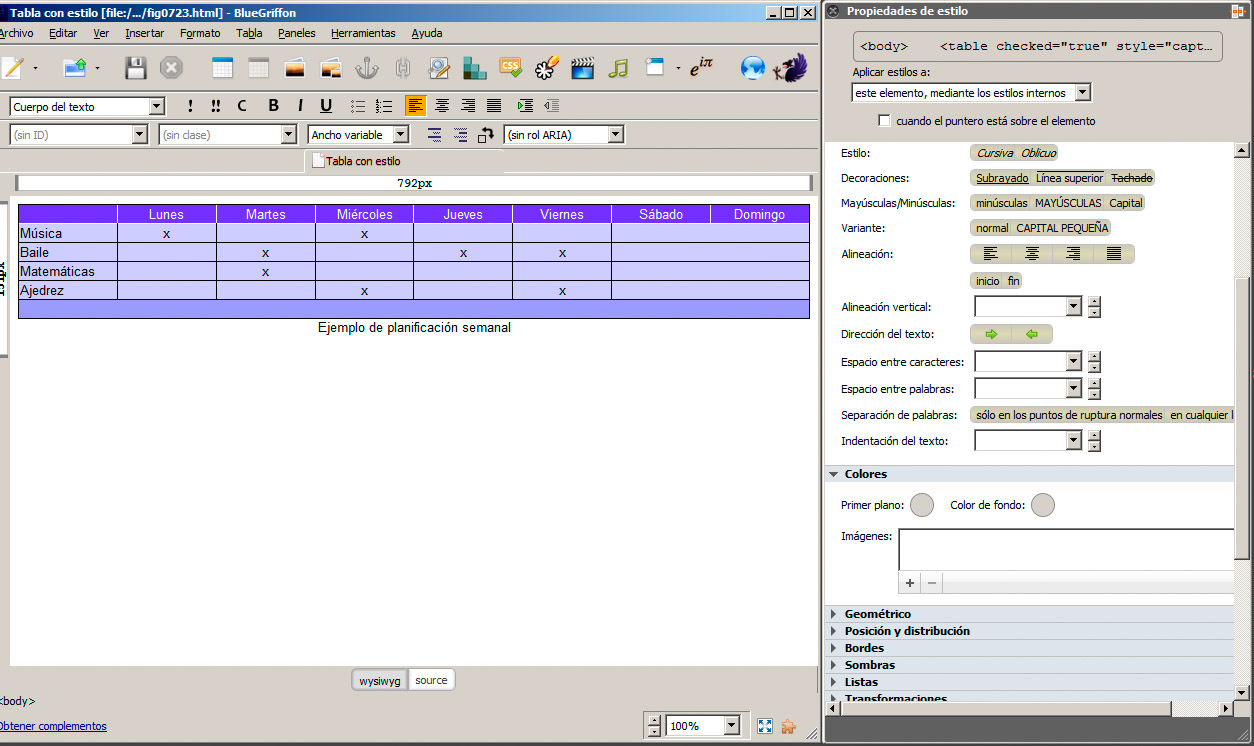
Task: Apply strong emphasis with the double exclamation icon
Action: click(216, 106)
